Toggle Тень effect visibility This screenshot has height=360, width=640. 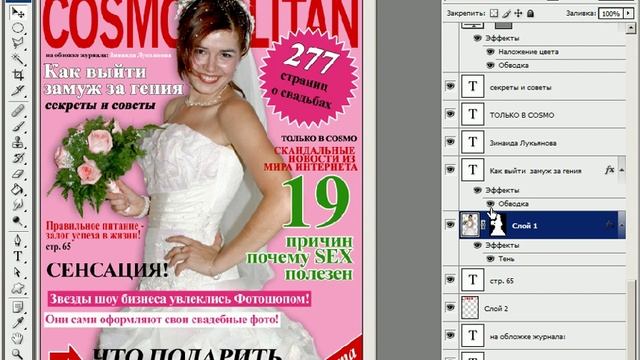click(x=491, y=259)
